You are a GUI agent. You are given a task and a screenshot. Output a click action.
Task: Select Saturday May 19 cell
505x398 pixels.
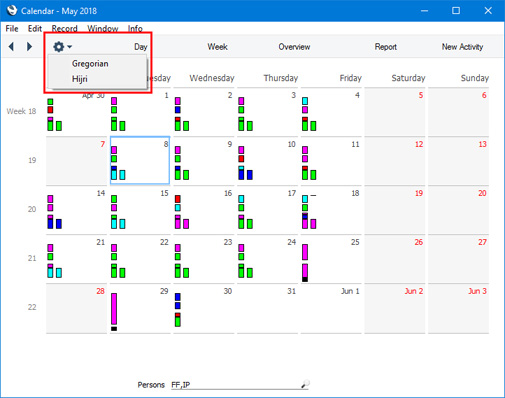[x=395, y=210]
